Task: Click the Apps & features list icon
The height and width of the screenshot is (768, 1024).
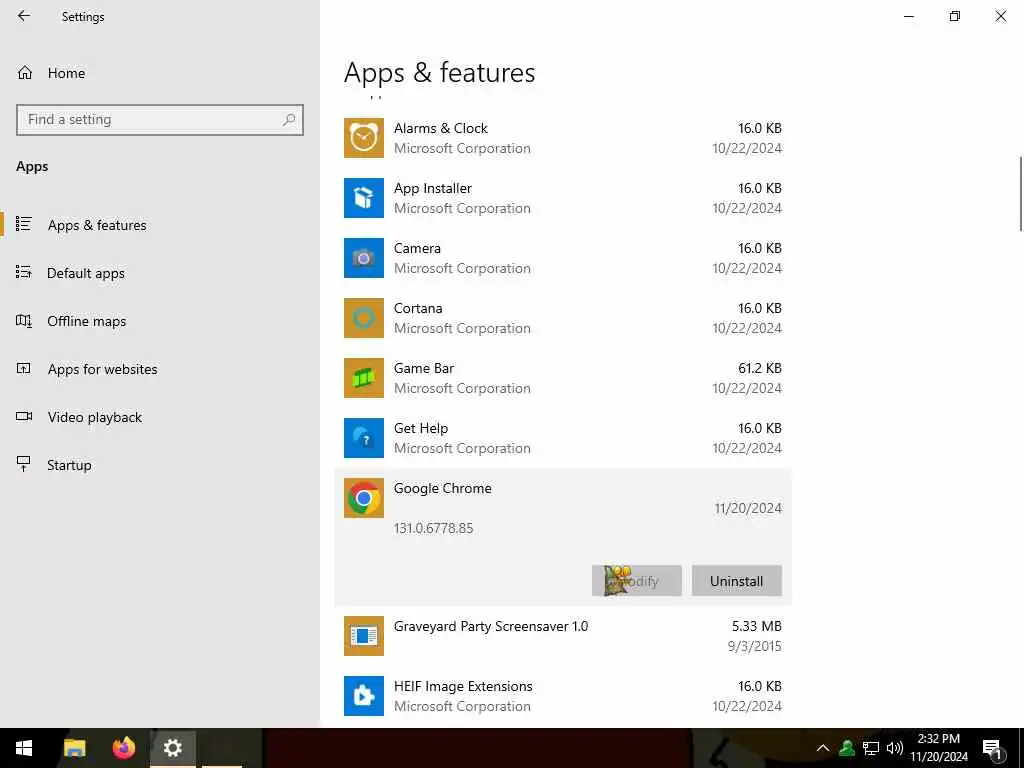Action: point(24,224)
